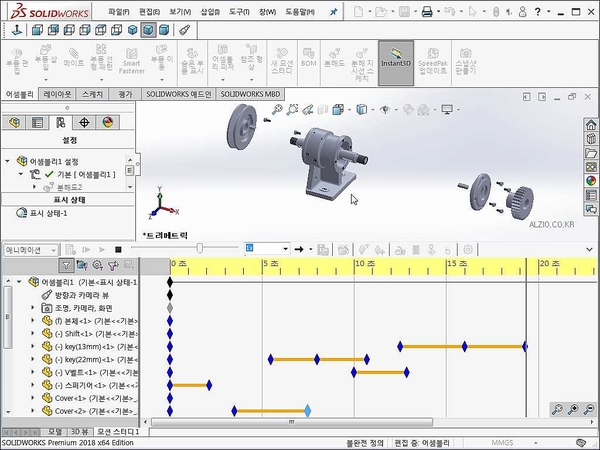Click the light blue key on Cover<2> row

click(308, 411)
